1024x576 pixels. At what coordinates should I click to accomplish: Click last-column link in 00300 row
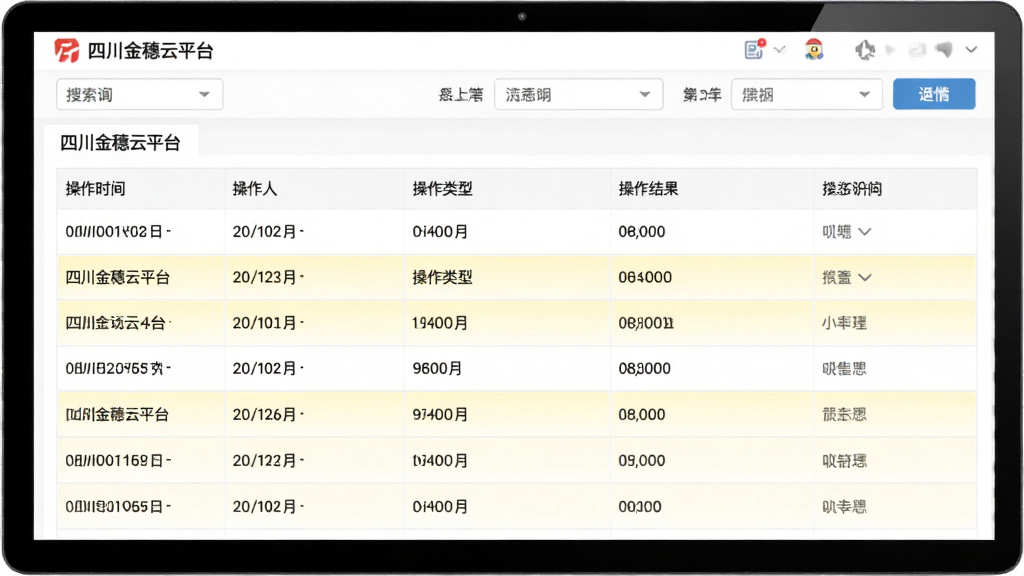pyautogui.click(x=844, y=507)
